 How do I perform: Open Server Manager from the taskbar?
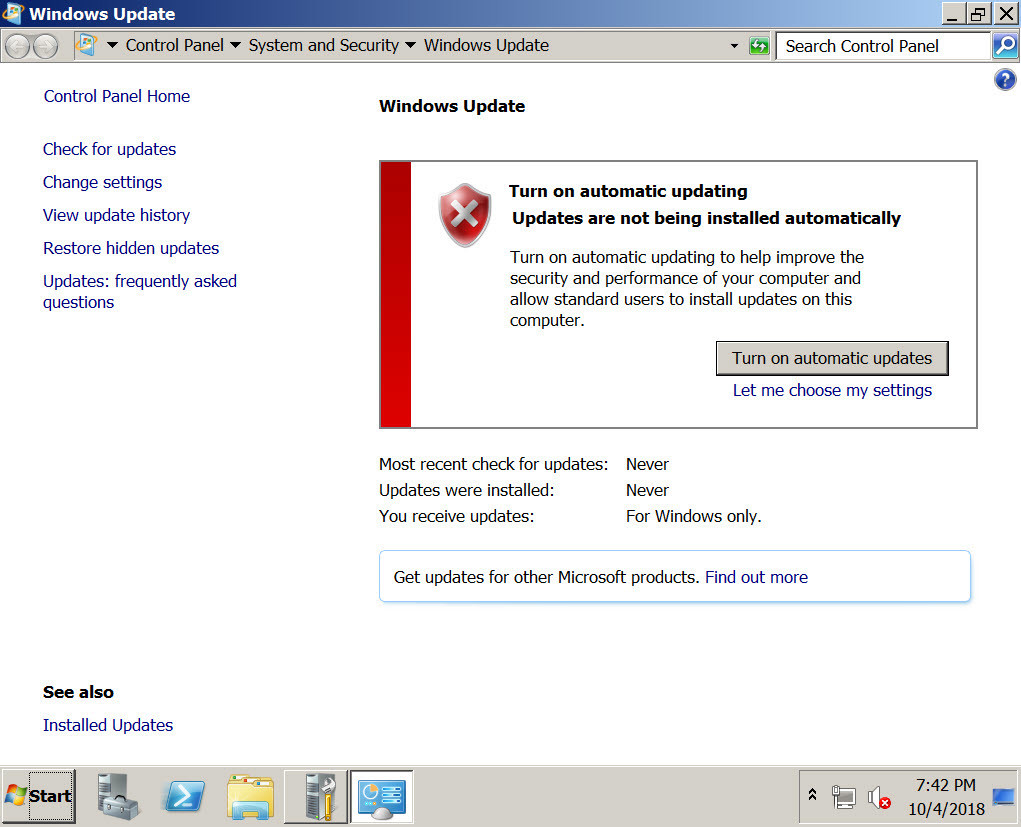click(x=118, y=796)
